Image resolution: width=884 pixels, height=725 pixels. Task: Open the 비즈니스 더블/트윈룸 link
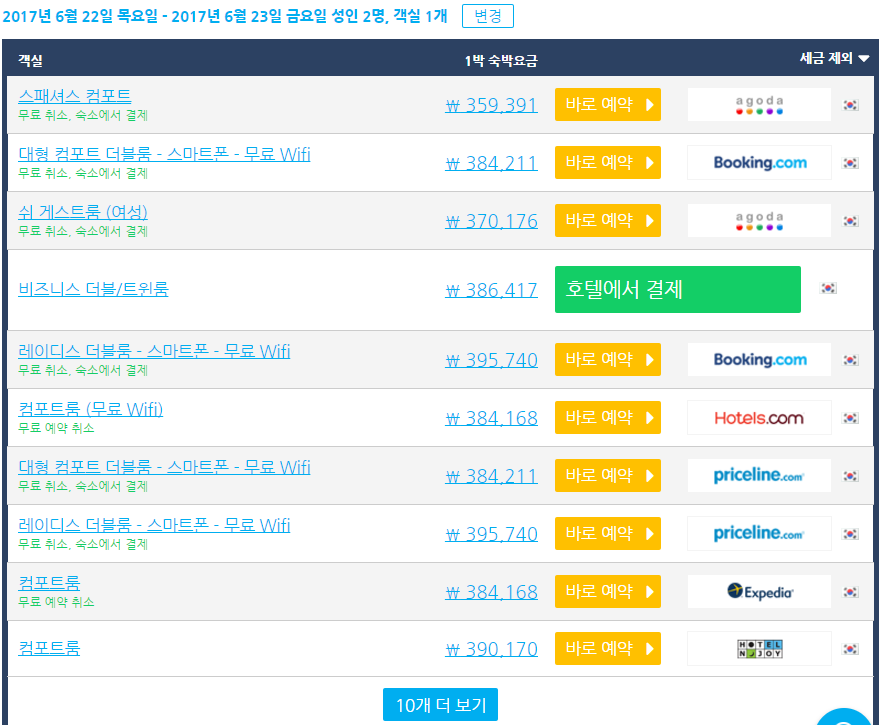coord(93,289)
